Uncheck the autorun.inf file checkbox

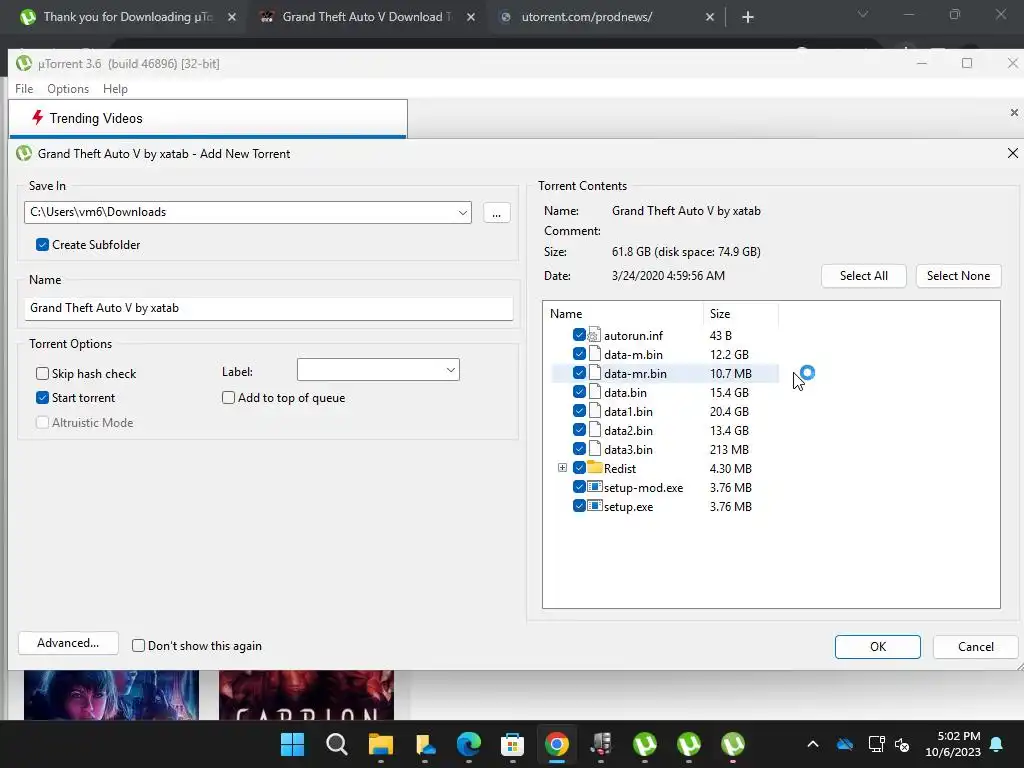tap(579, 334)
